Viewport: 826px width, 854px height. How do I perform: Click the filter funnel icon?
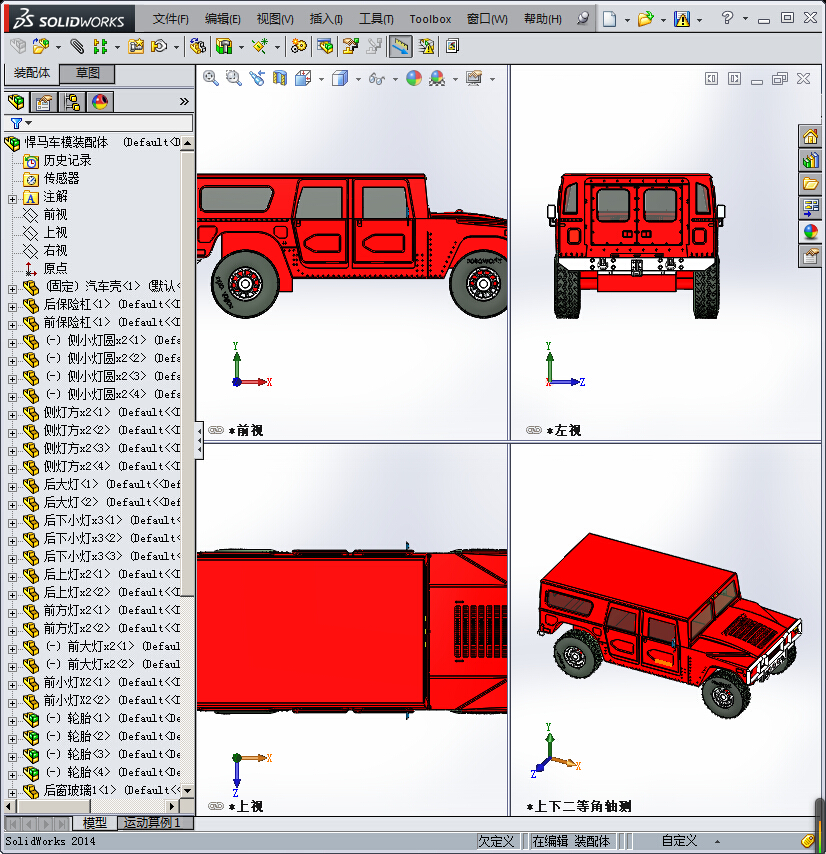coord(16,124)
